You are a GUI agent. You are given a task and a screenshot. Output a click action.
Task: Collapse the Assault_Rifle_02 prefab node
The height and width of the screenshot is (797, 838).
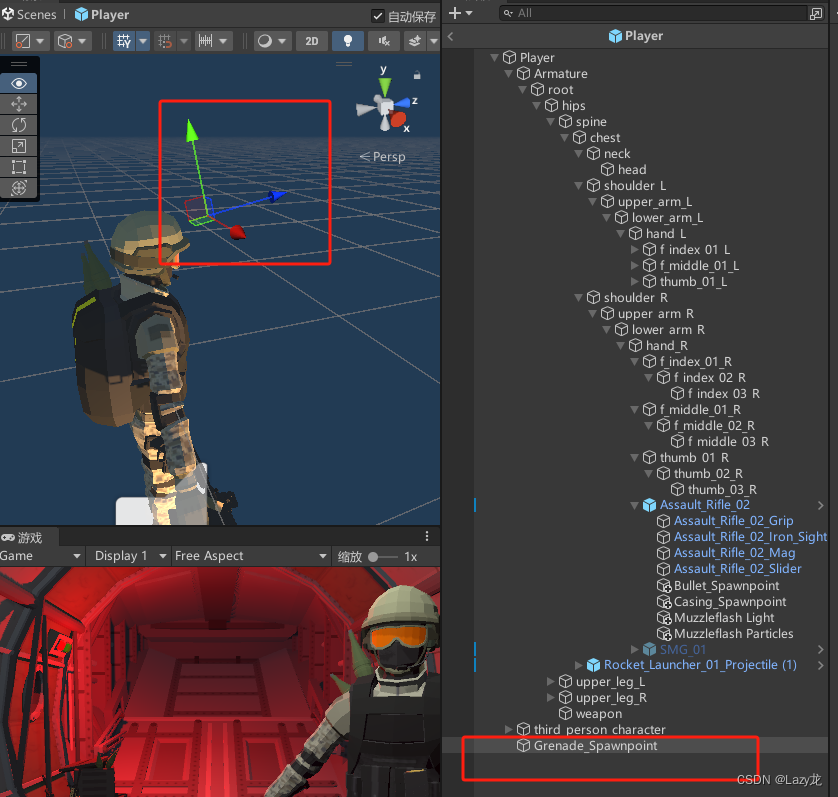[634, 505]
